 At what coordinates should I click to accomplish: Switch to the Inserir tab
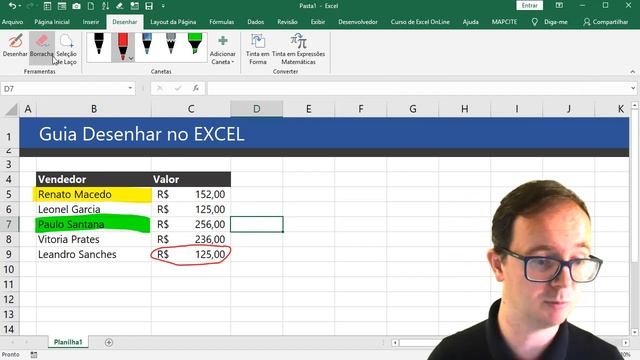(91, 22)
